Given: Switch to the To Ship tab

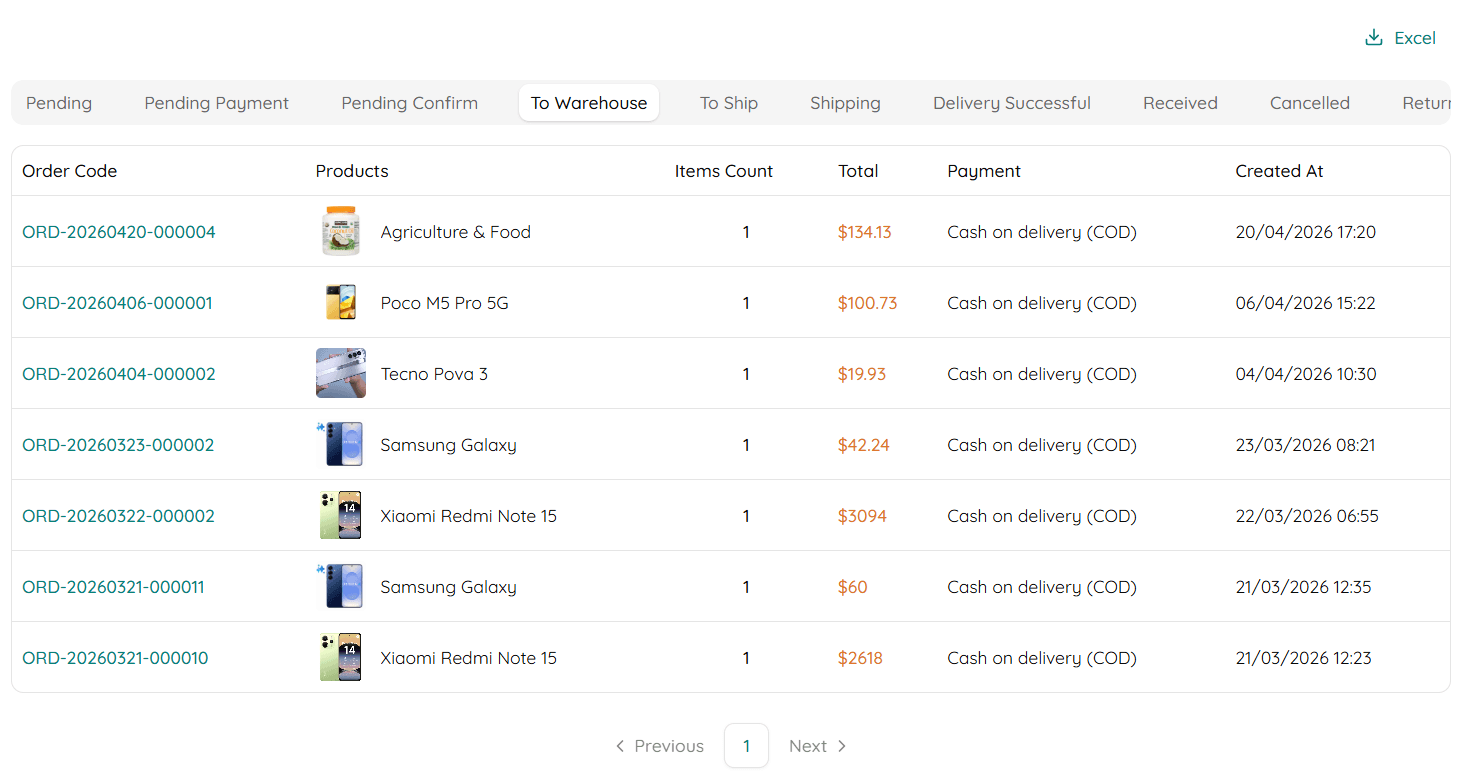Looking at the screenshot, I should point(728,103).
